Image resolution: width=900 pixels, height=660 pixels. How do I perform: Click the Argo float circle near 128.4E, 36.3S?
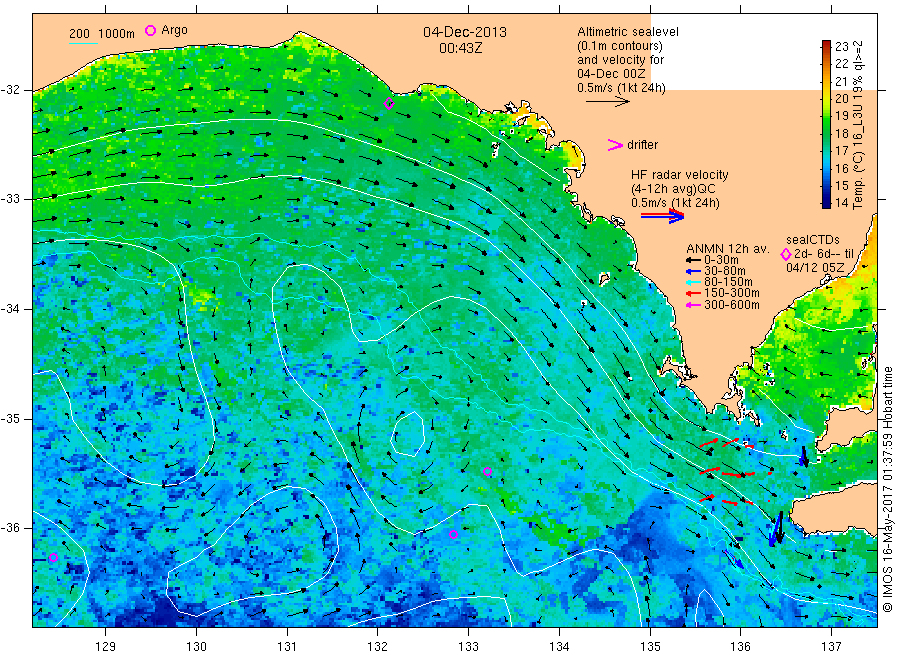(53, 557)
